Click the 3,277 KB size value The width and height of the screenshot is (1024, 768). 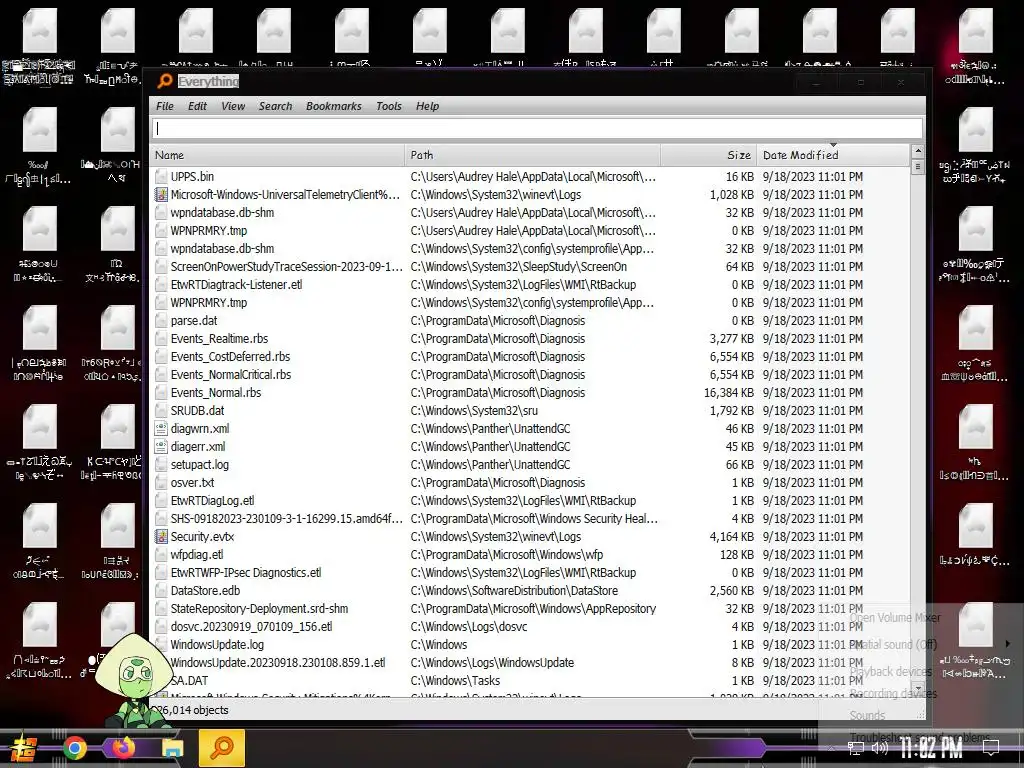[x=732, y=338]
